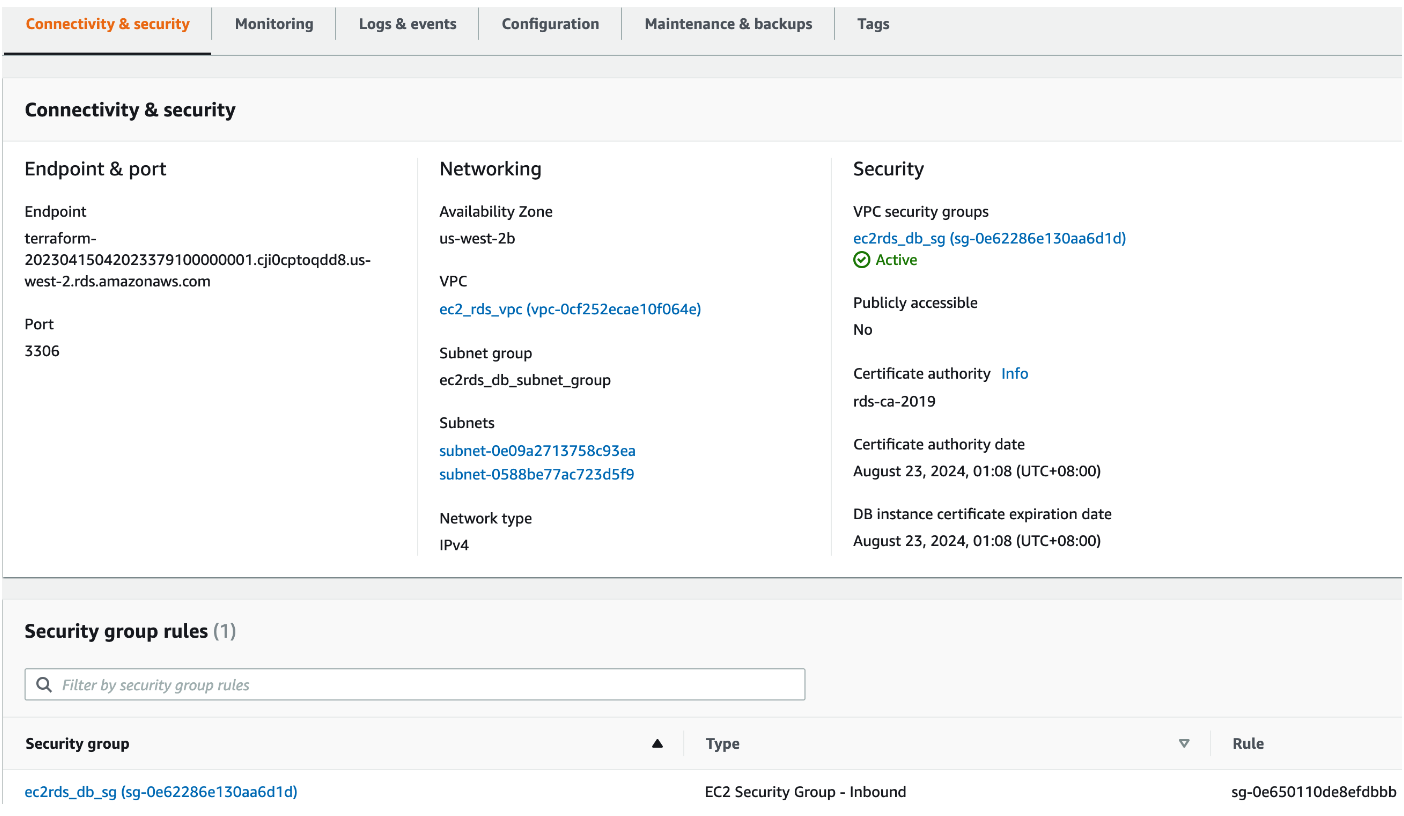Viewport: 1404px width, 816px height.
Task: Select the Maintenance & backups tab
Action: tap(728, 24)
